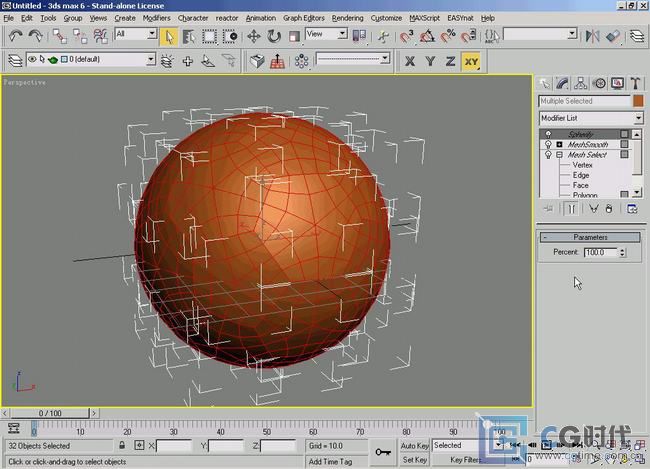Restrict to Y axis
Viewport: 650px width, 469px height.
430,61
